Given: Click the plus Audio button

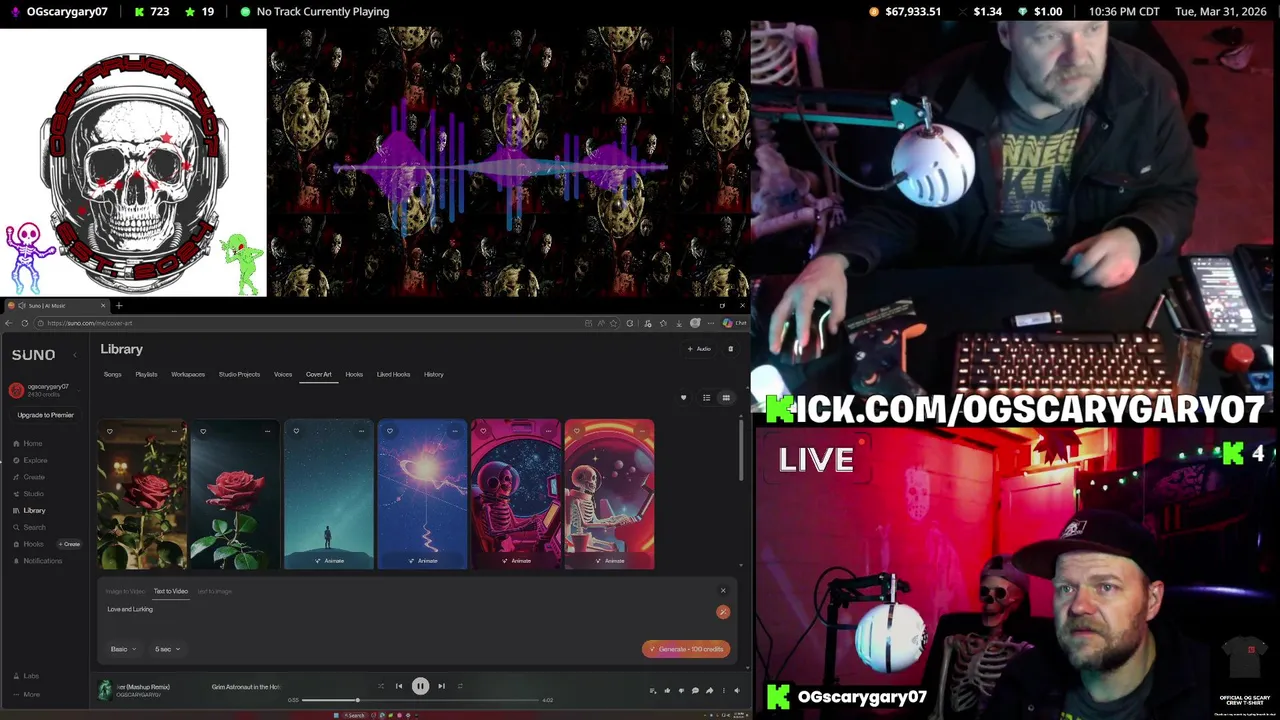Looking at the screenshot, I should click(x=699, y=349).
